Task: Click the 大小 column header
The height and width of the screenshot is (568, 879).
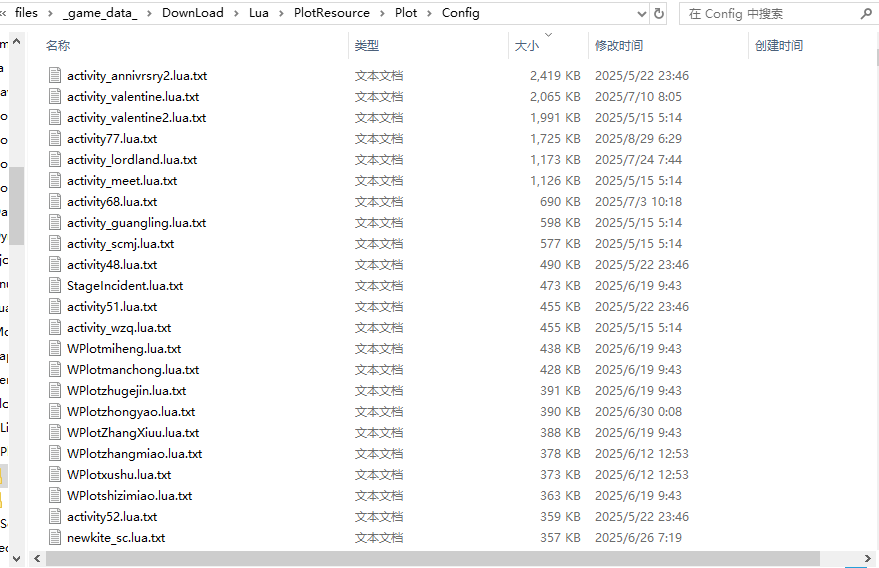Action: tap(526, 46)
